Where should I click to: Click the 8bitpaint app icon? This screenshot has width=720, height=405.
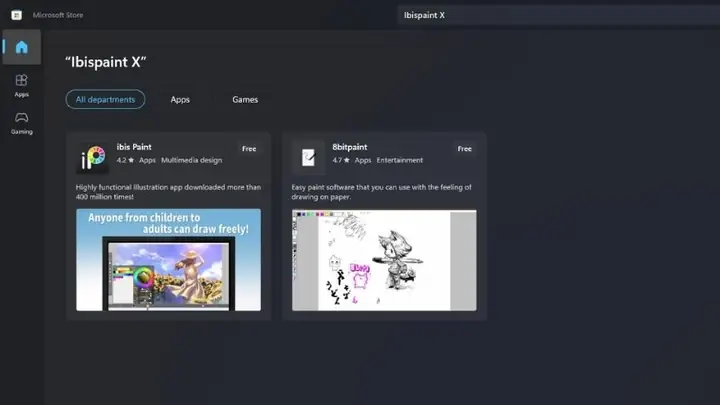click(x=308, y=158)
